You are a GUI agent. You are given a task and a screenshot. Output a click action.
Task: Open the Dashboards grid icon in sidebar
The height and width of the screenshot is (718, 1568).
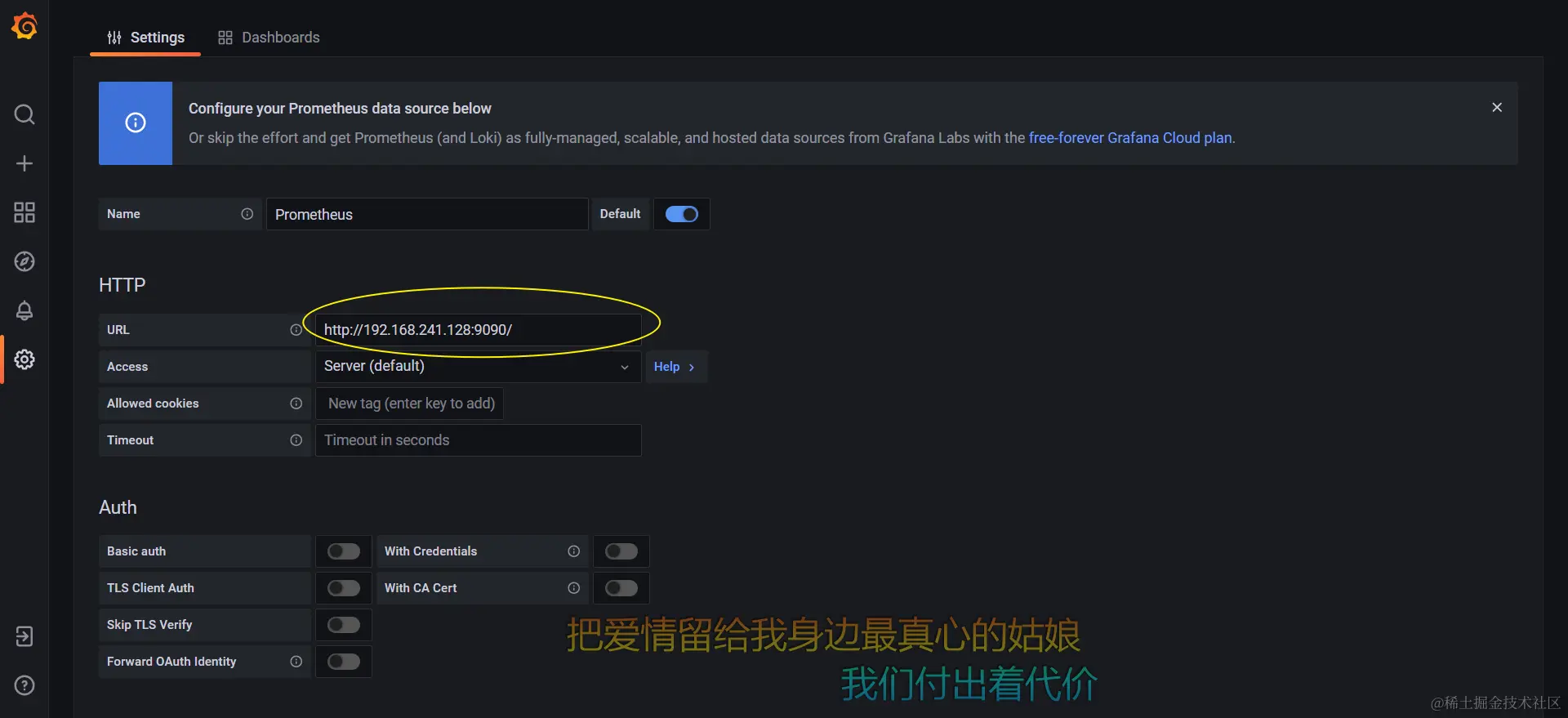(x=24, y=212)
